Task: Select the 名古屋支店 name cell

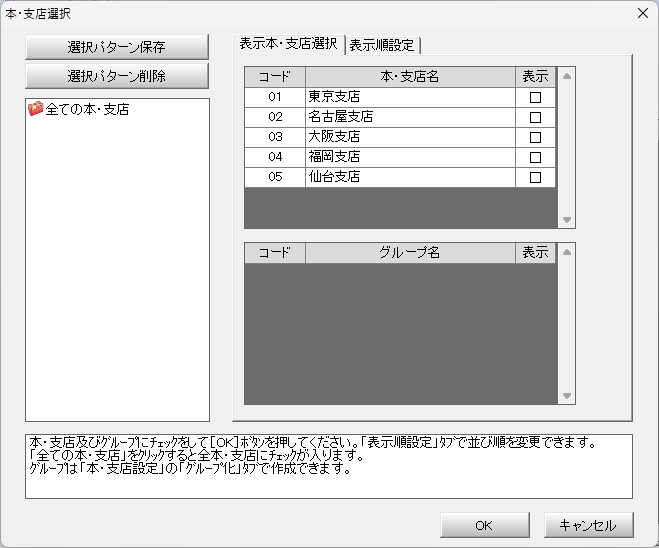Action: tap(410, 117)
